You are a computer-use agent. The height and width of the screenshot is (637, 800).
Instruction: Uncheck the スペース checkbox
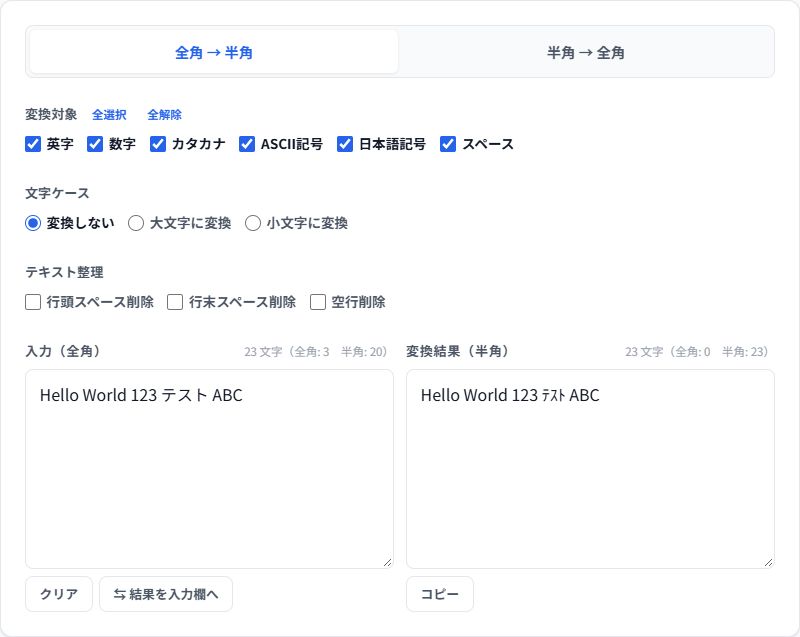tap(448, 144)
